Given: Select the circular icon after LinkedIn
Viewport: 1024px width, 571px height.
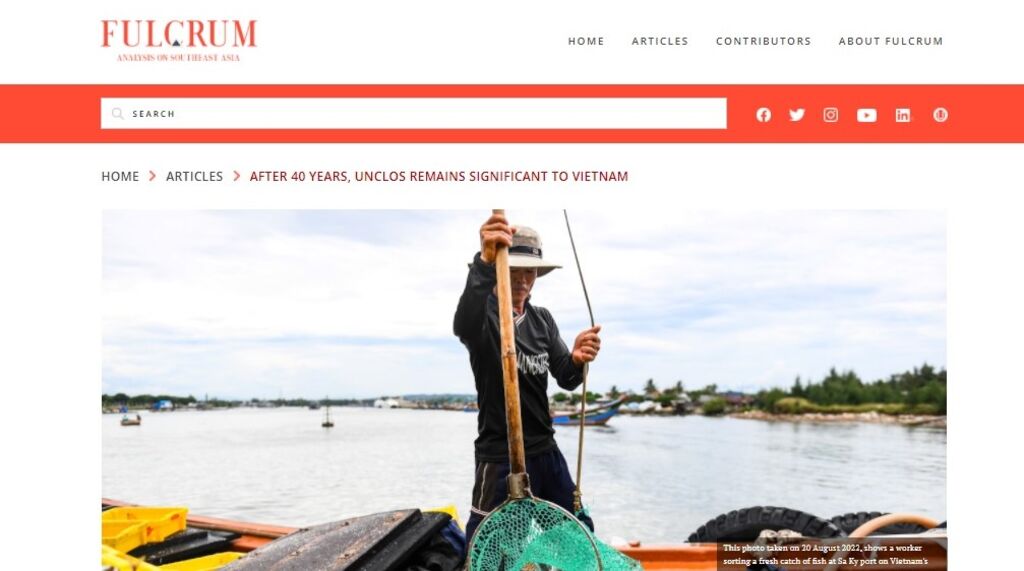Looking at the screenshot, I should click(x=940, y=115).
